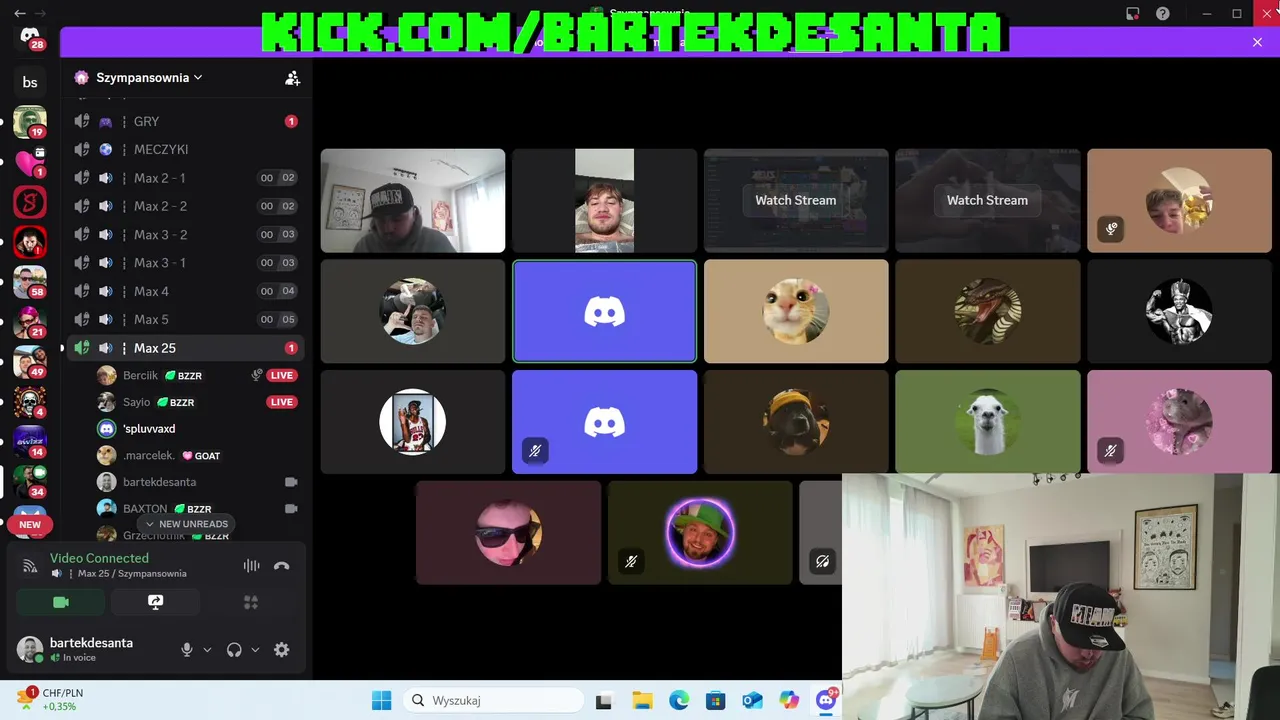This screenshot has height=720, width=1280.
Task: Open CHF/PLN widget on taskbar
Action: pos(50,700)
